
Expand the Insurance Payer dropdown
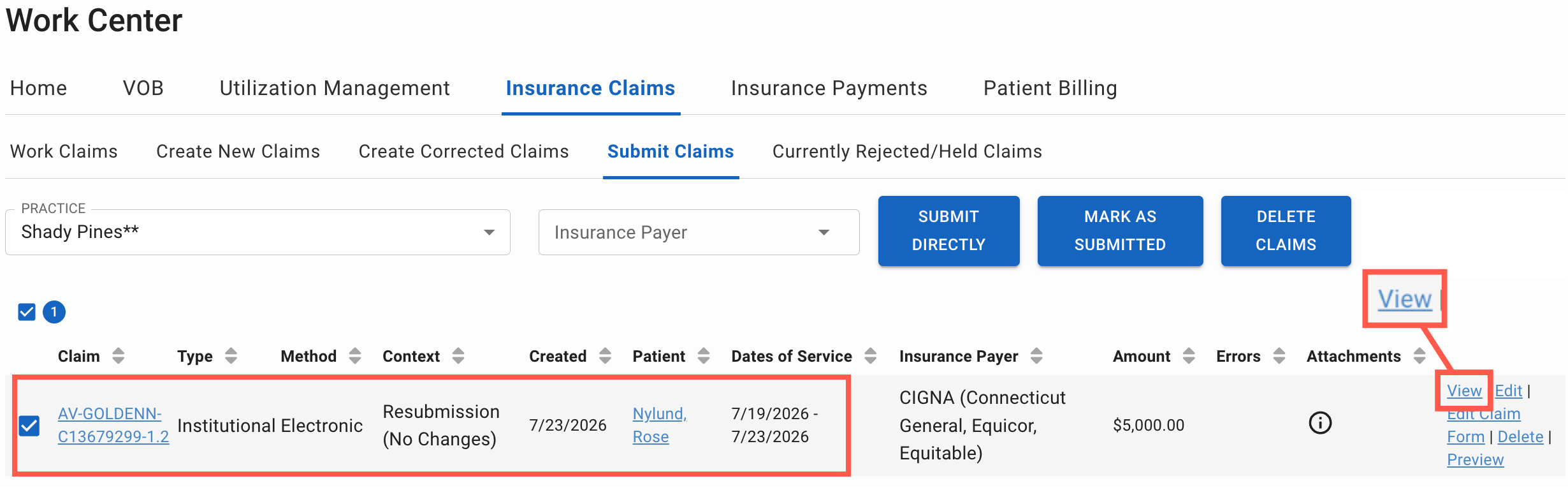(699, 232)
